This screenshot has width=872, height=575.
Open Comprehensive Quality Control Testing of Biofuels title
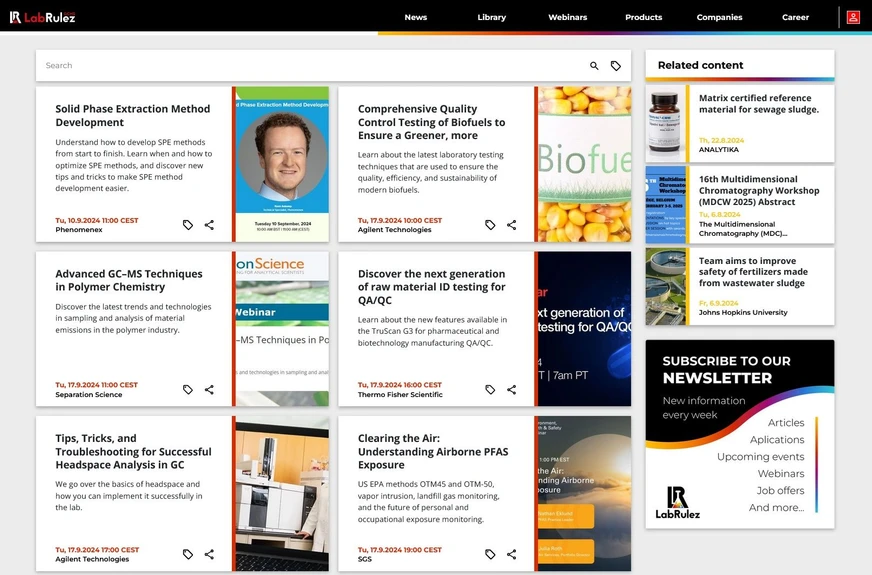point(432,122)
